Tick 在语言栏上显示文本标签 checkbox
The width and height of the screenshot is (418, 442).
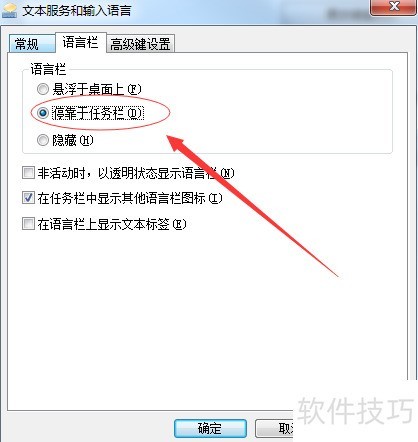(28, 224)
